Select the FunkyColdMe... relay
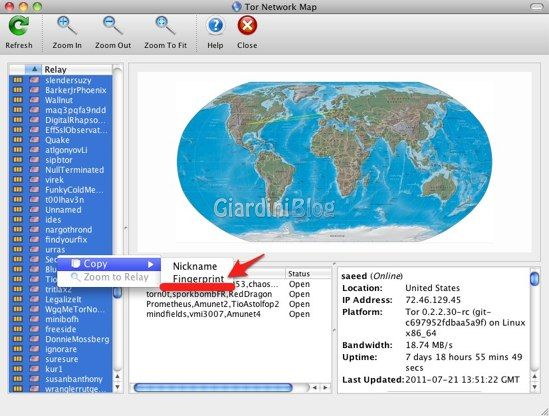The width and height of the screenshot is (549, 416). point(74,190)
